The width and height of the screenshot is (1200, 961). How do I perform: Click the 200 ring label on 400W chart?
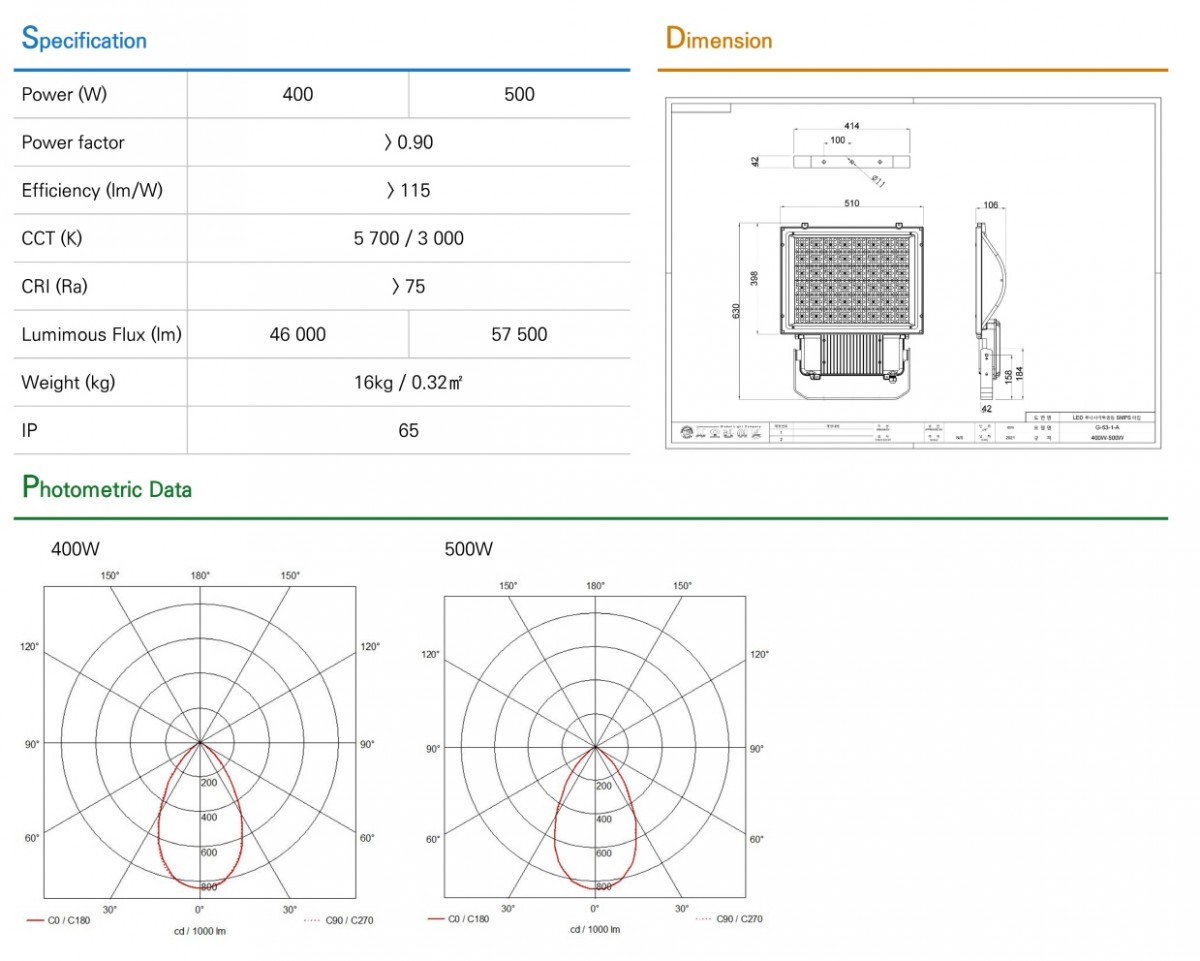pyautogui.click(x=208, y=782)
